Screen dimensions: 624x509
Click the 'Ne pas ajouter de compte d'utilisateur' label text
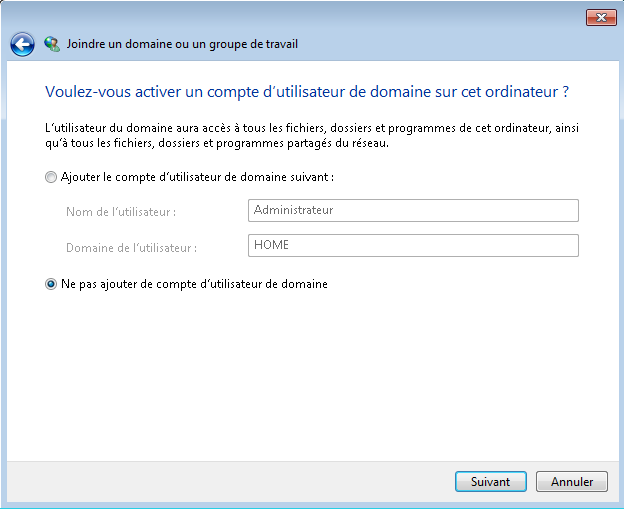(194, 284)
